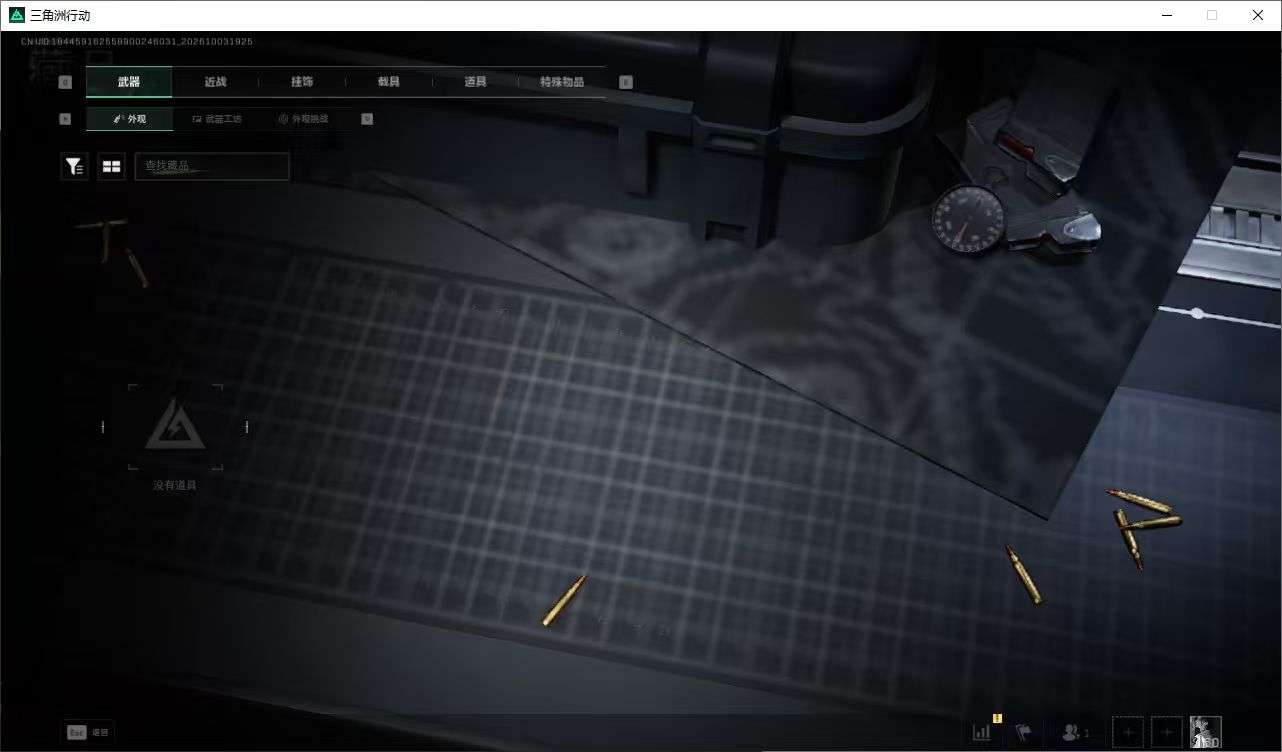Click the Q key previous-tab hint

65,83
